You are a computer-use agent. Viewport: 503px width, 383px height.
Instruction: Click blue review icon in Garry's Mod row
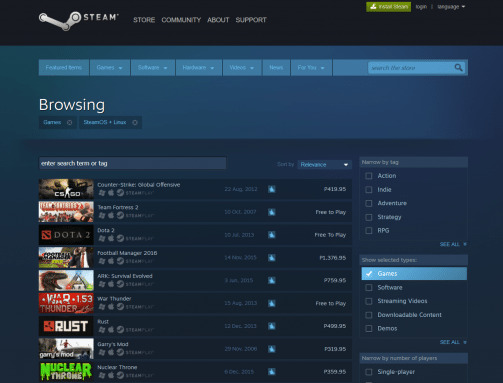[x=272, y=349]
